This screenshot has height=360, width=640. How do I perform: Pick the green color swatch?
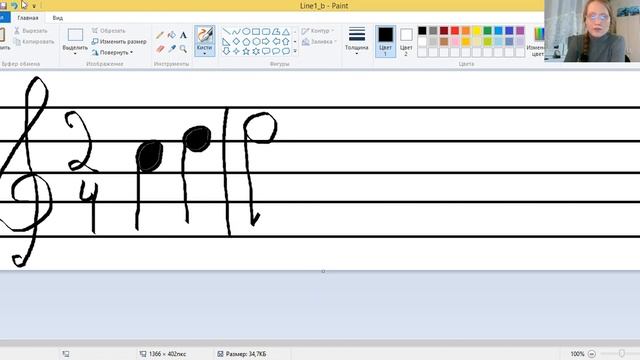487,31
